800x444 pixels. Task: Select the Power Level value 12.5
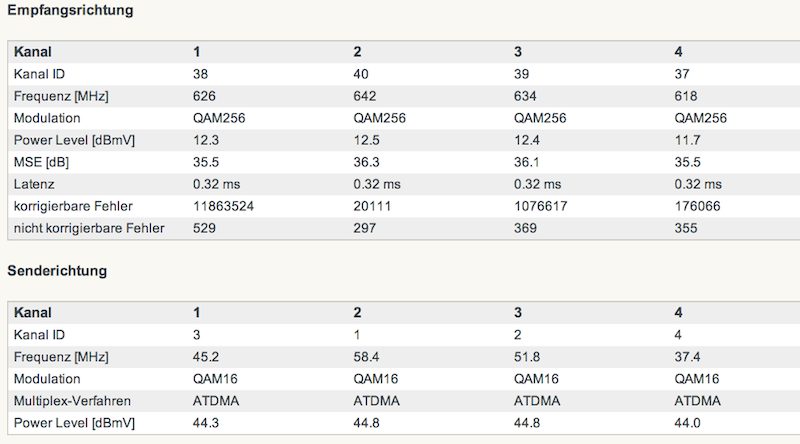pos(367,140)
